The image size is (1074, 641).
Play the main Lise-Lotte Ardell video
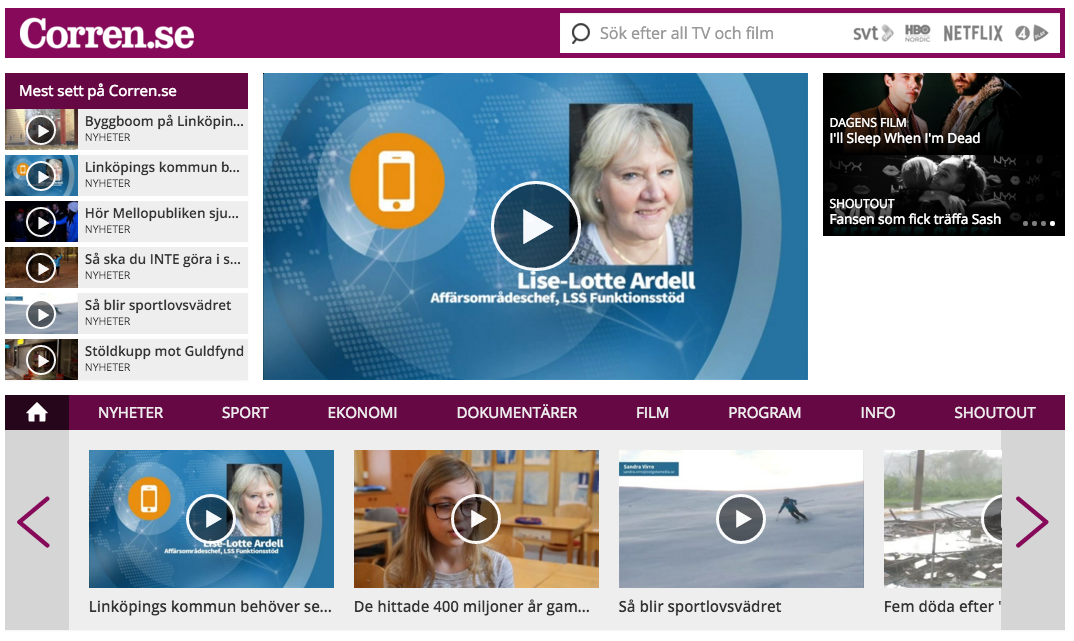point(536,226)
